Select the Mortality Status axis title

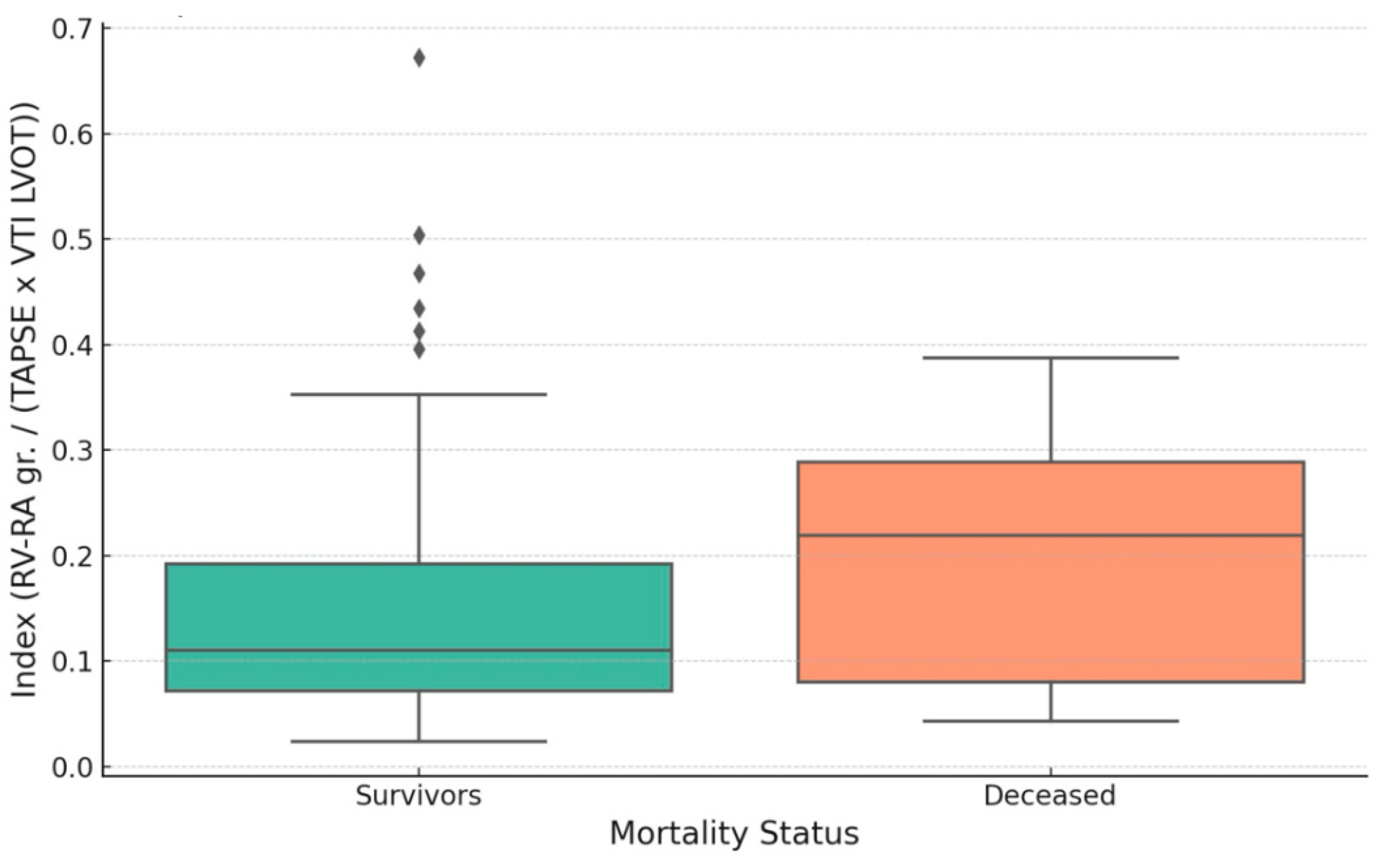pos(734,833)
